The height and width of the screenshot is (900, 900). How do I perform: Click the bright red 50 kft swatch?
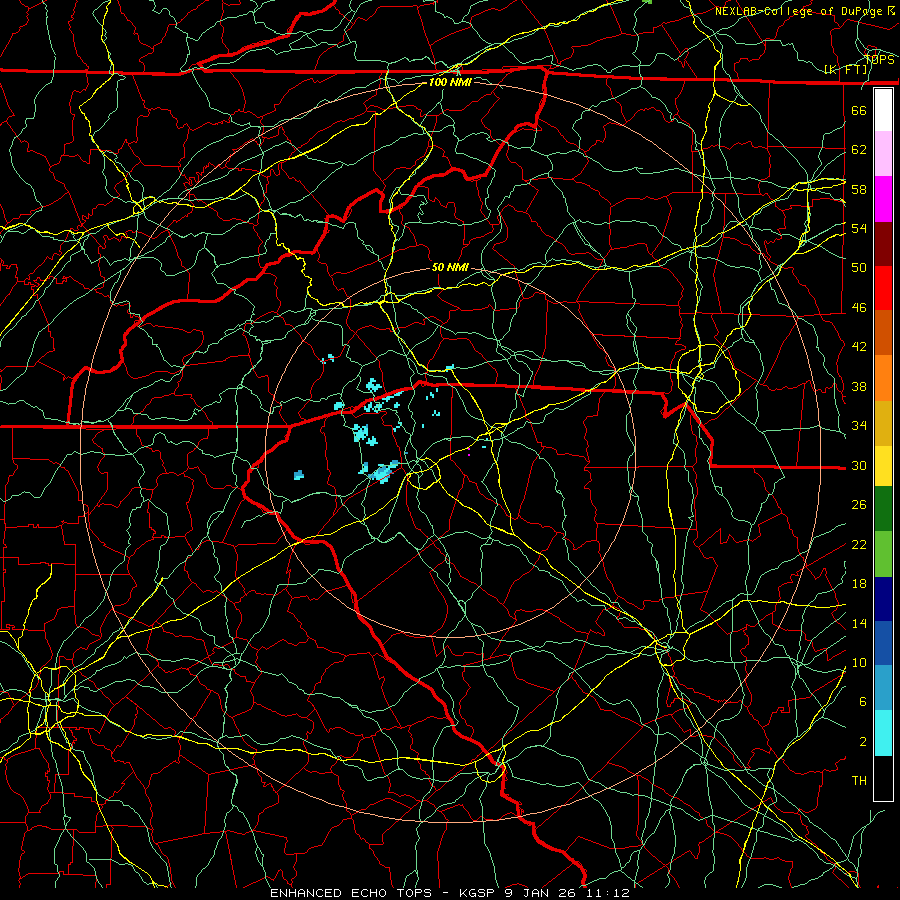883,288
